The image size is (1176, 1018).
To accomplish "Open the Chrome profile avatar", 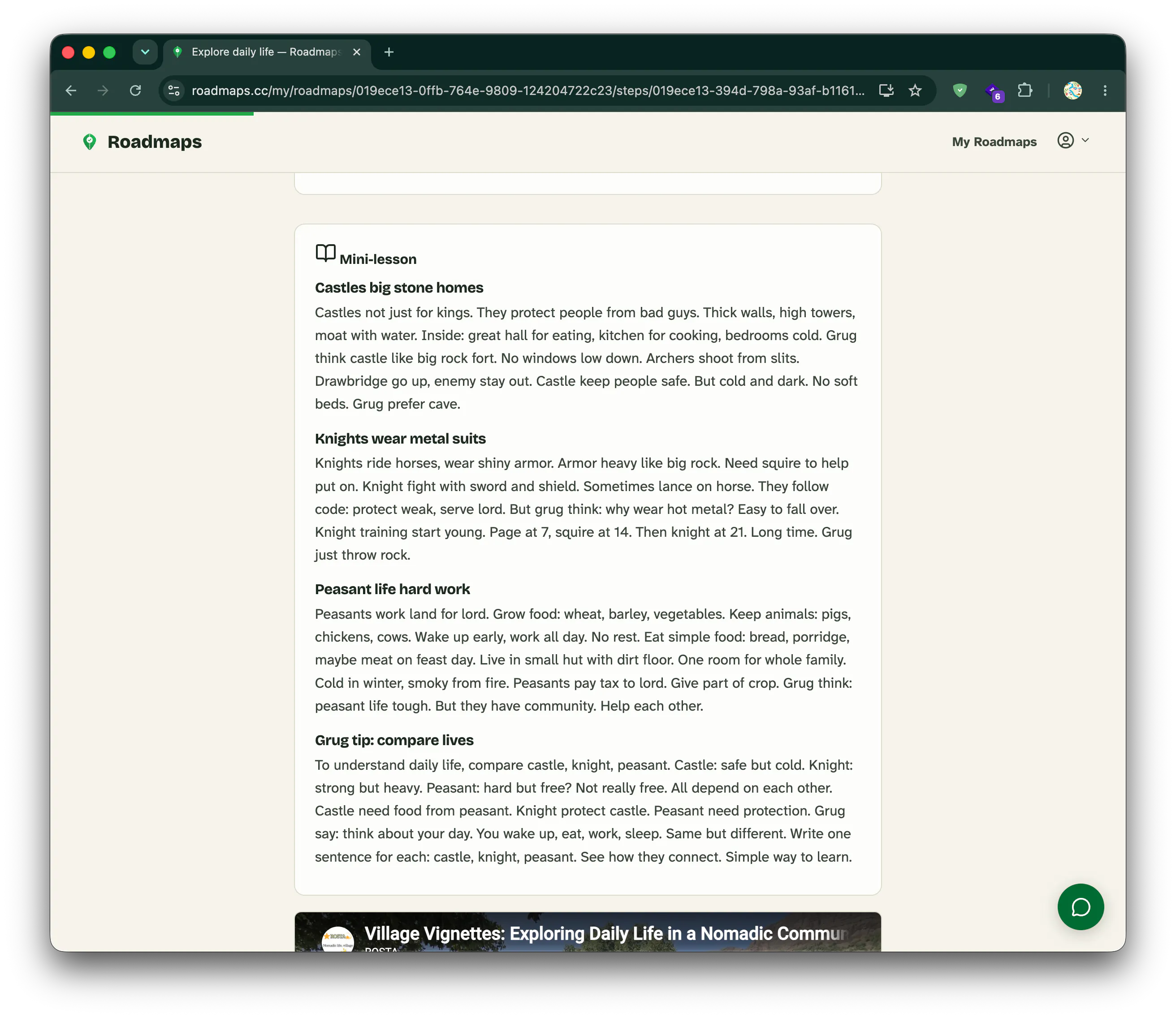I will coord(1072,91).
